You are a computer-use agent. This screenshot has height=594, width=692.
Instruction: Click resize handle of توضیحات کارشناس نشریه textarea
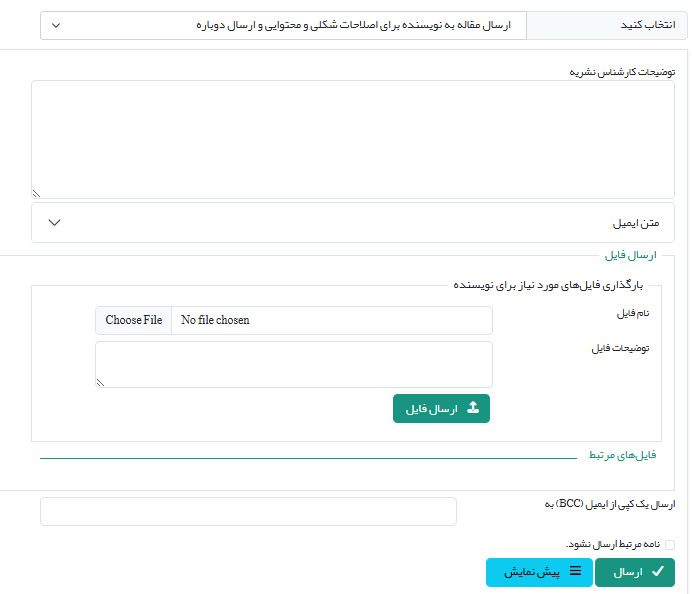(x=36, y=194)
